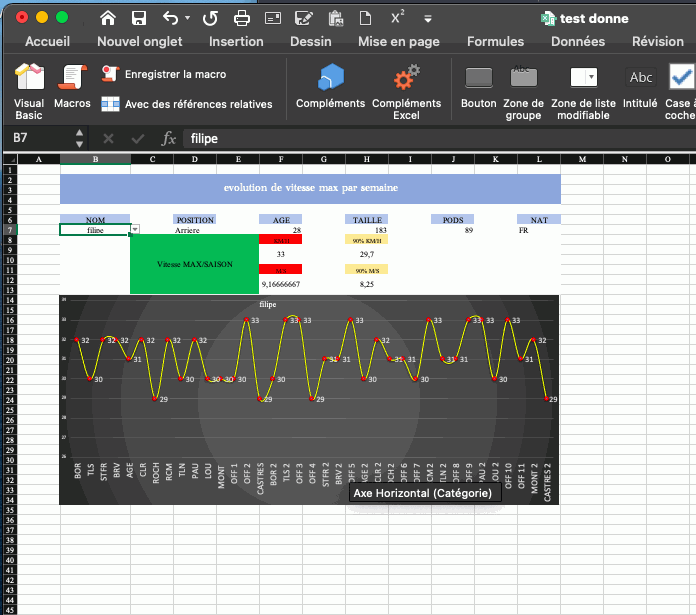This screenshot has width=696, height=615.
Task: Open dropdown arrow next to cell B7
Action: click(135, 230)
